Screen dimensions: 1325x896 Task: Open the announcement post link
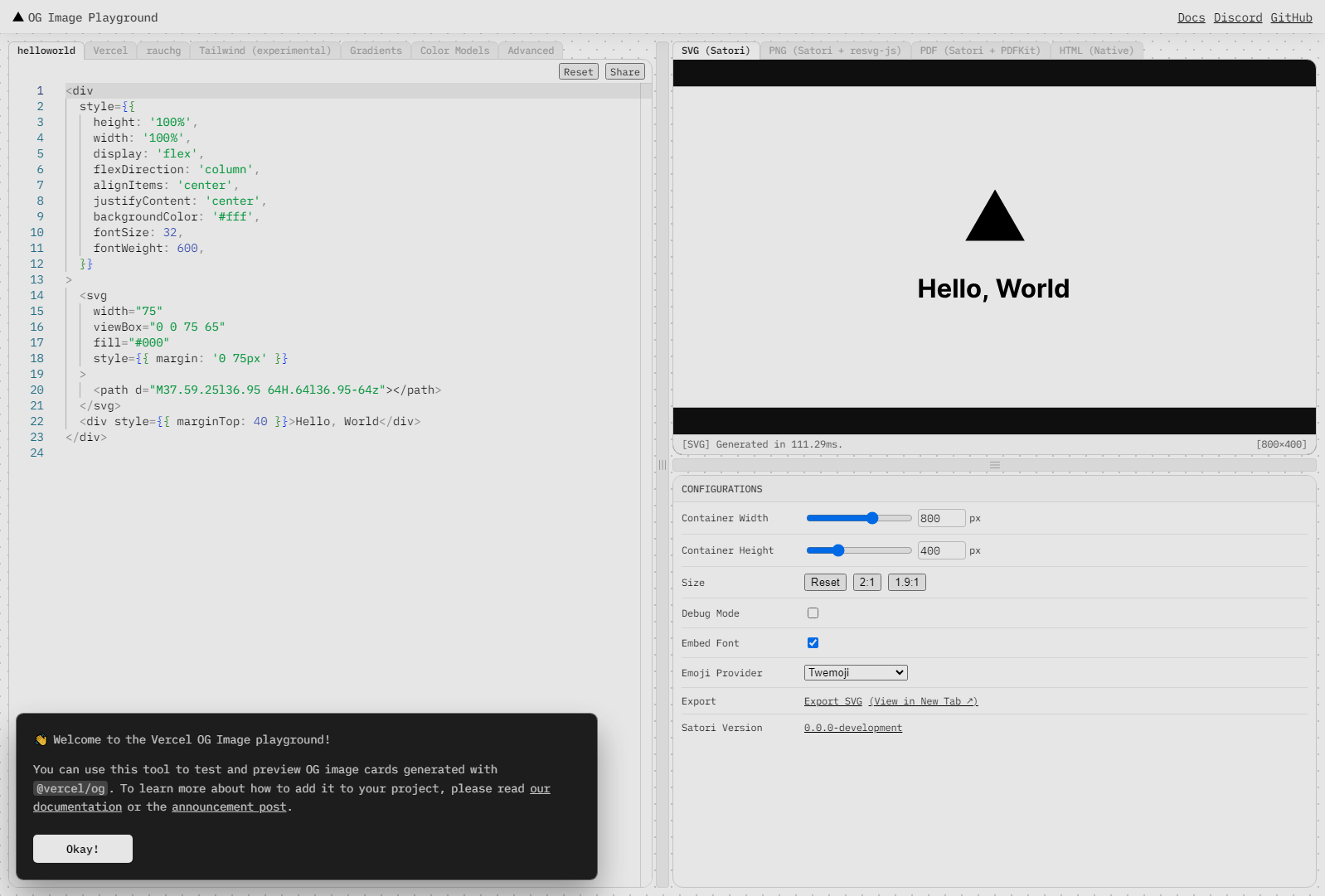(229, 806)
